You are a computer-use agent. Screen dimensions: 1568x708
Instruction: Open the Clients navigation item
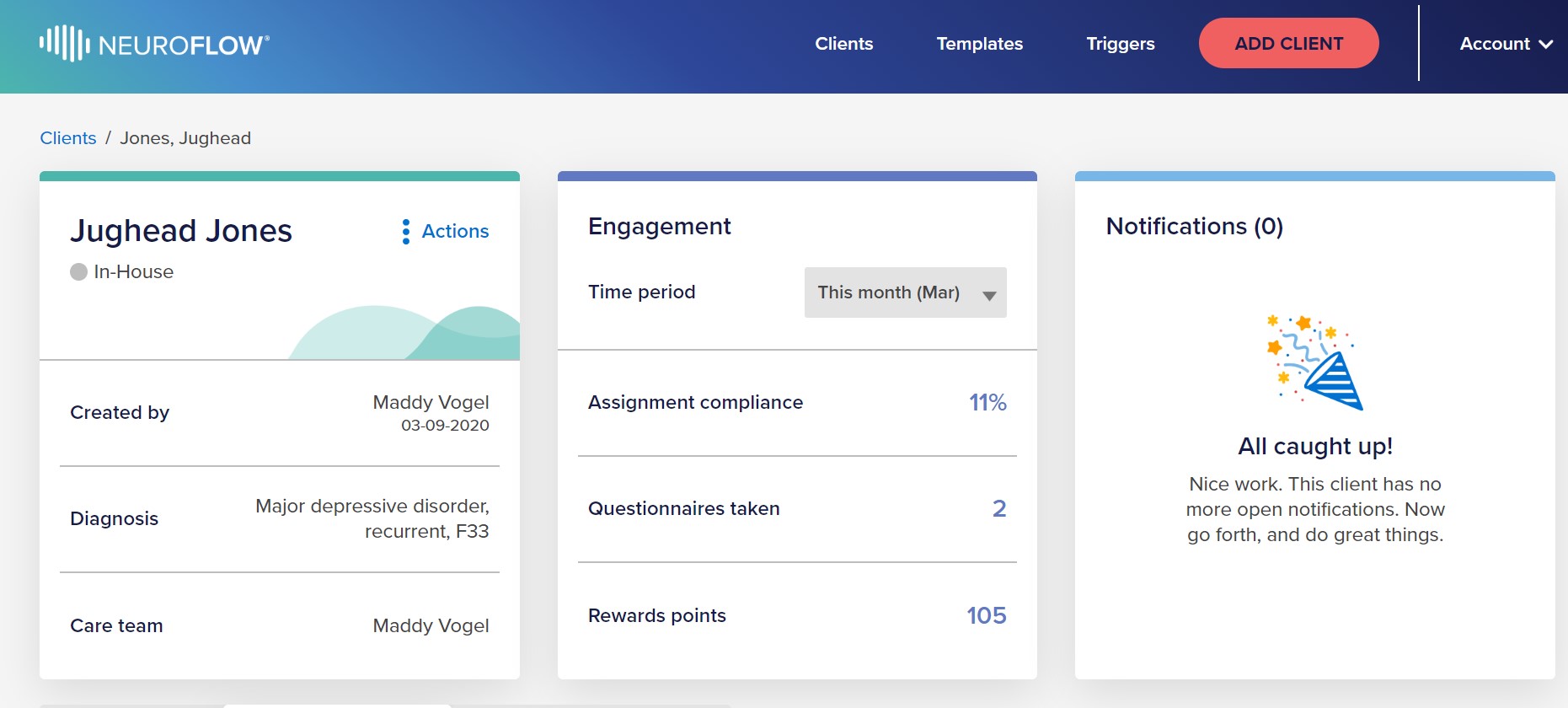(843, 44)
